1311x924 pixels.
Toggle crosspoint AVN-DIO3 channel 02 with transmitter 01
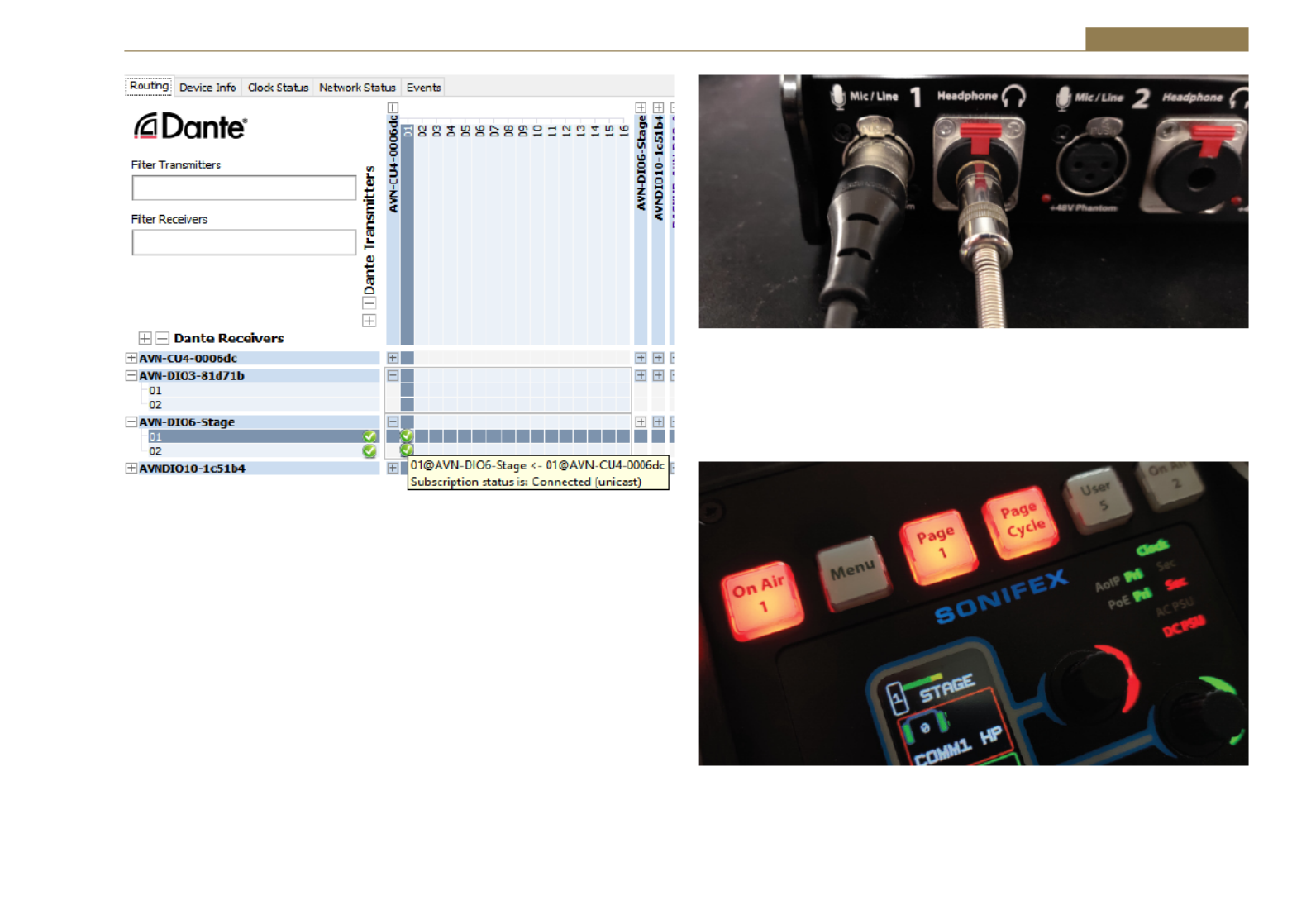[x=407, y=405]
